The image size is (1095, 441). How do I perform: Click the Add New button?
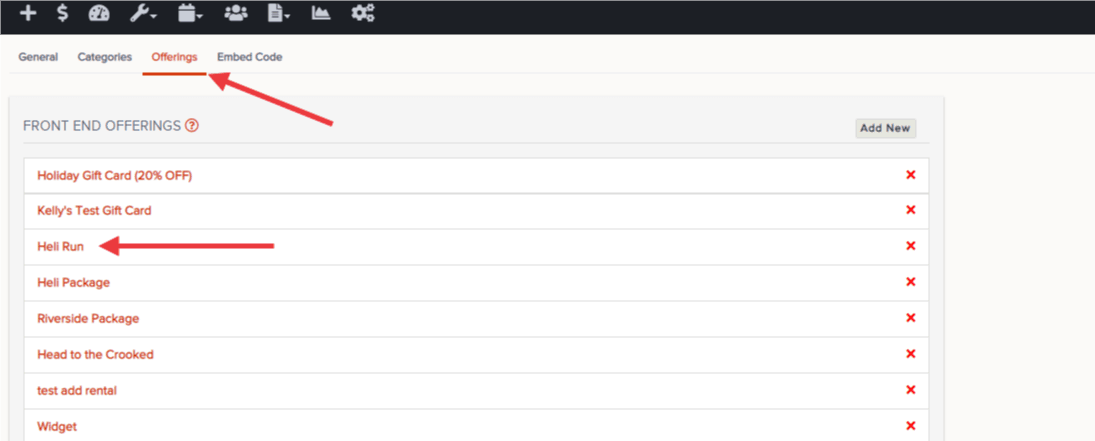click(885, 128)
